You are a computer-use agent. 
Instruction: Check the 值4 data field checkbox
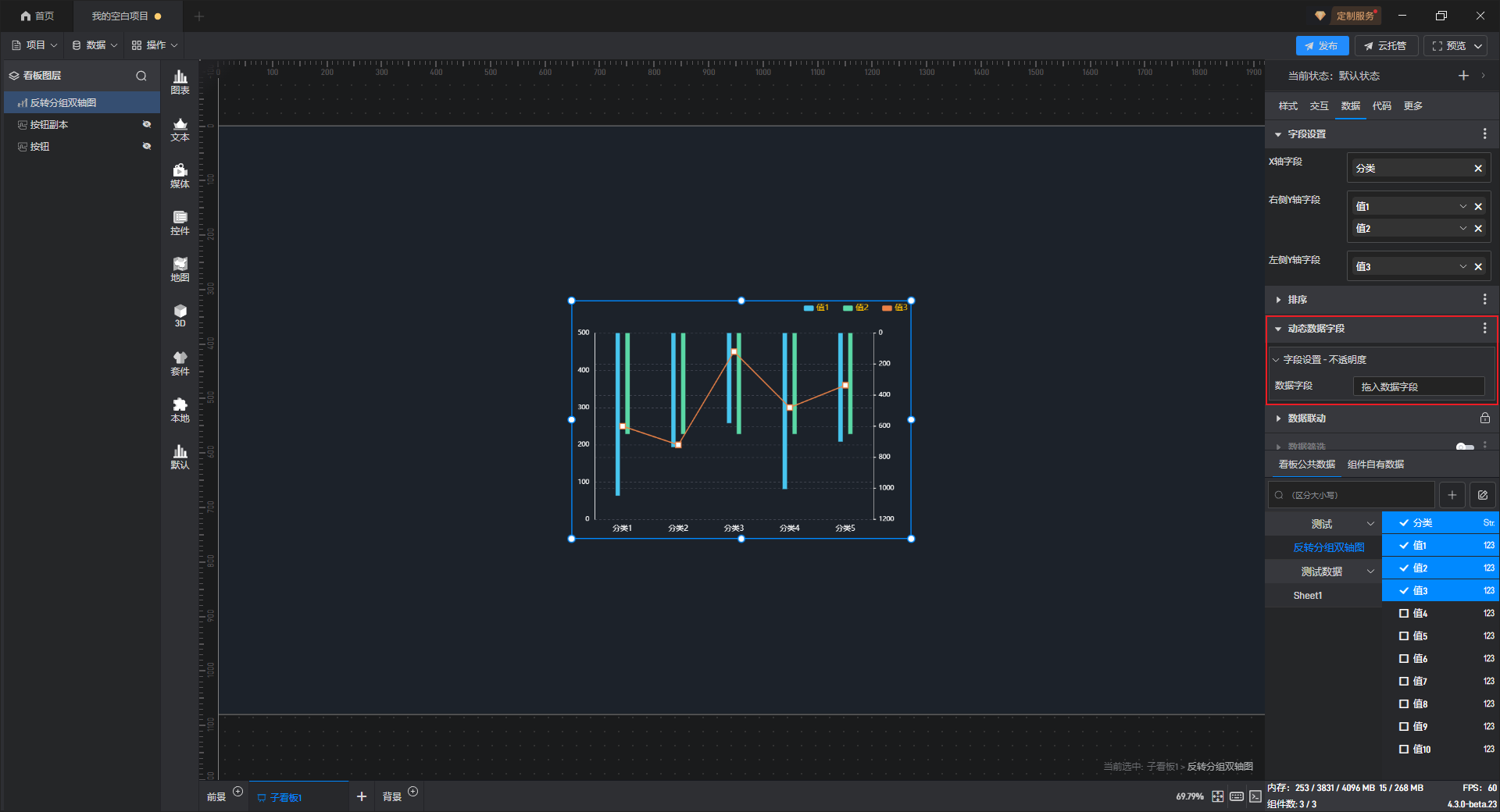coord(1404,614)
